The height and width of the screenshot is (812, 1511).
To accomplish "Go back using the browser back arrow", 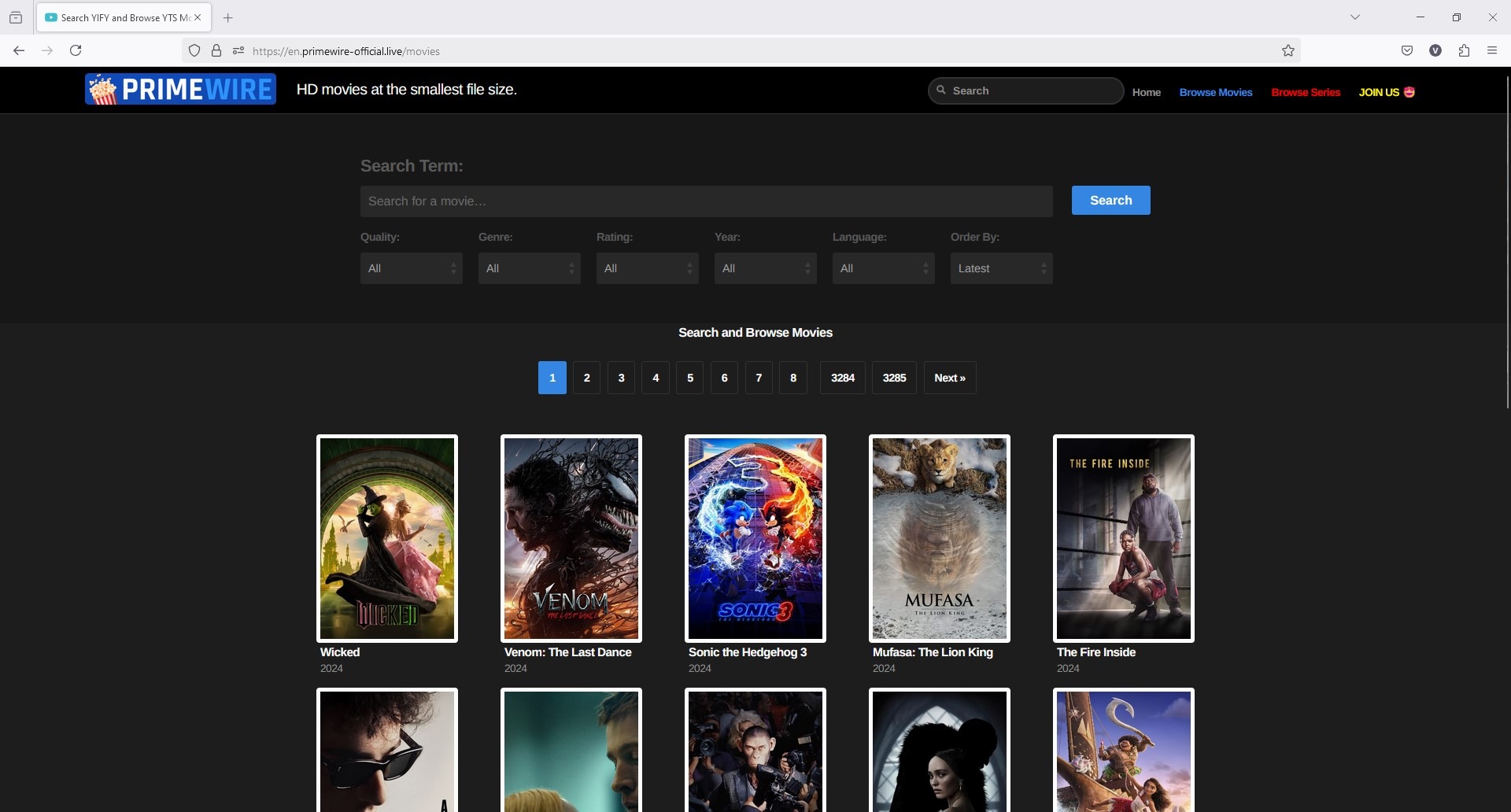I will click(19, 51).
